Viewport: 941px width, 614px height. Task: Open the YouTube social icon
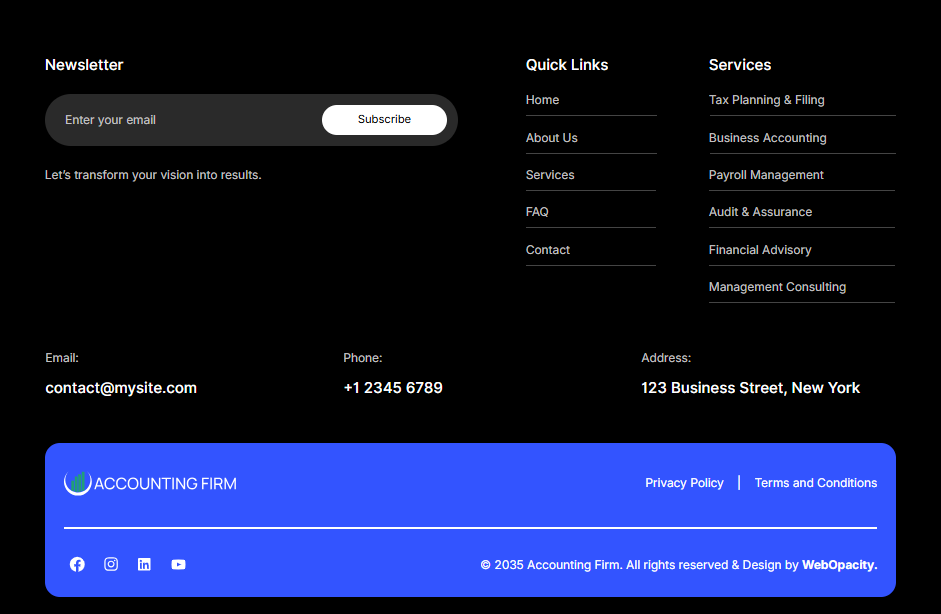click(x=178, y=564)
